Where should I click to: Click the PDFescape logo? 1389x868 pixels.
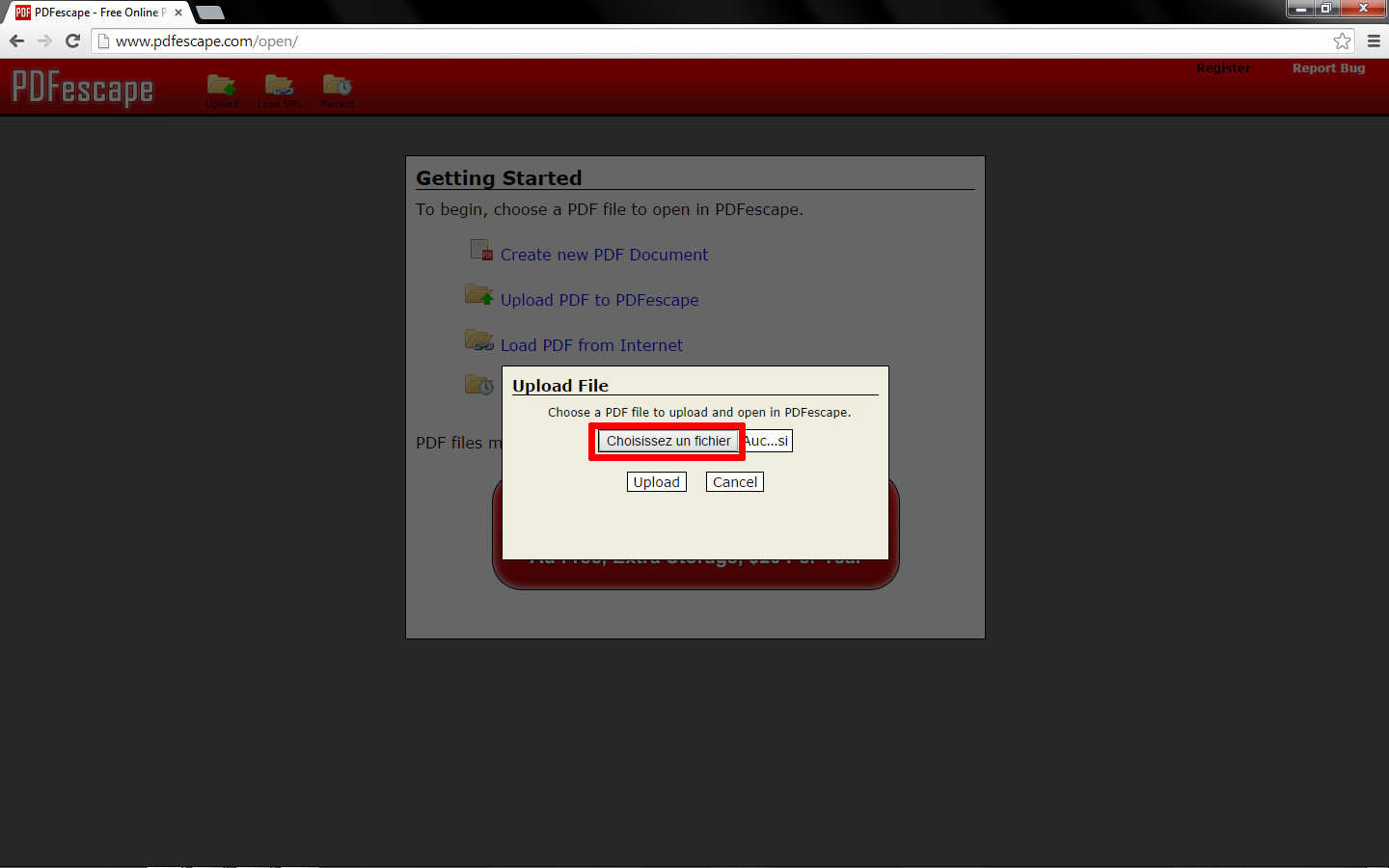[83, 88]
